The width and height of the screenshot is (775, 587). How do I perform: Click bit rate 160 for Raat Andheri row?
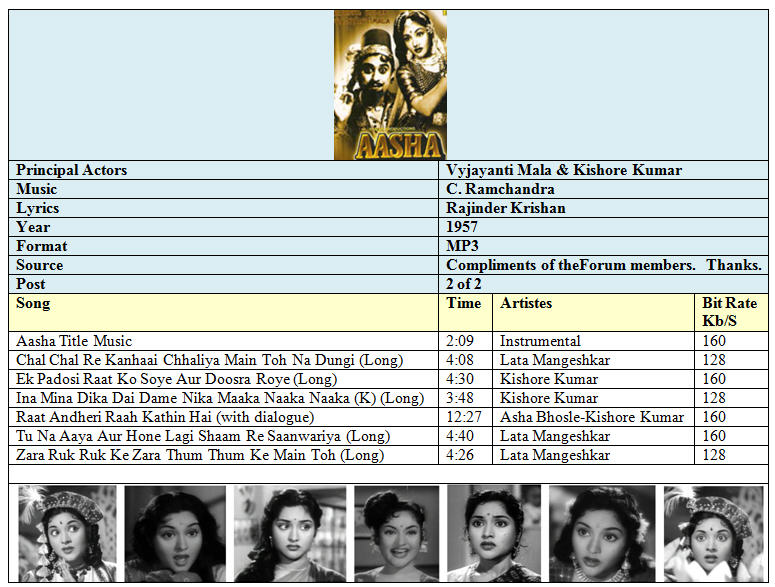point(714,417)
